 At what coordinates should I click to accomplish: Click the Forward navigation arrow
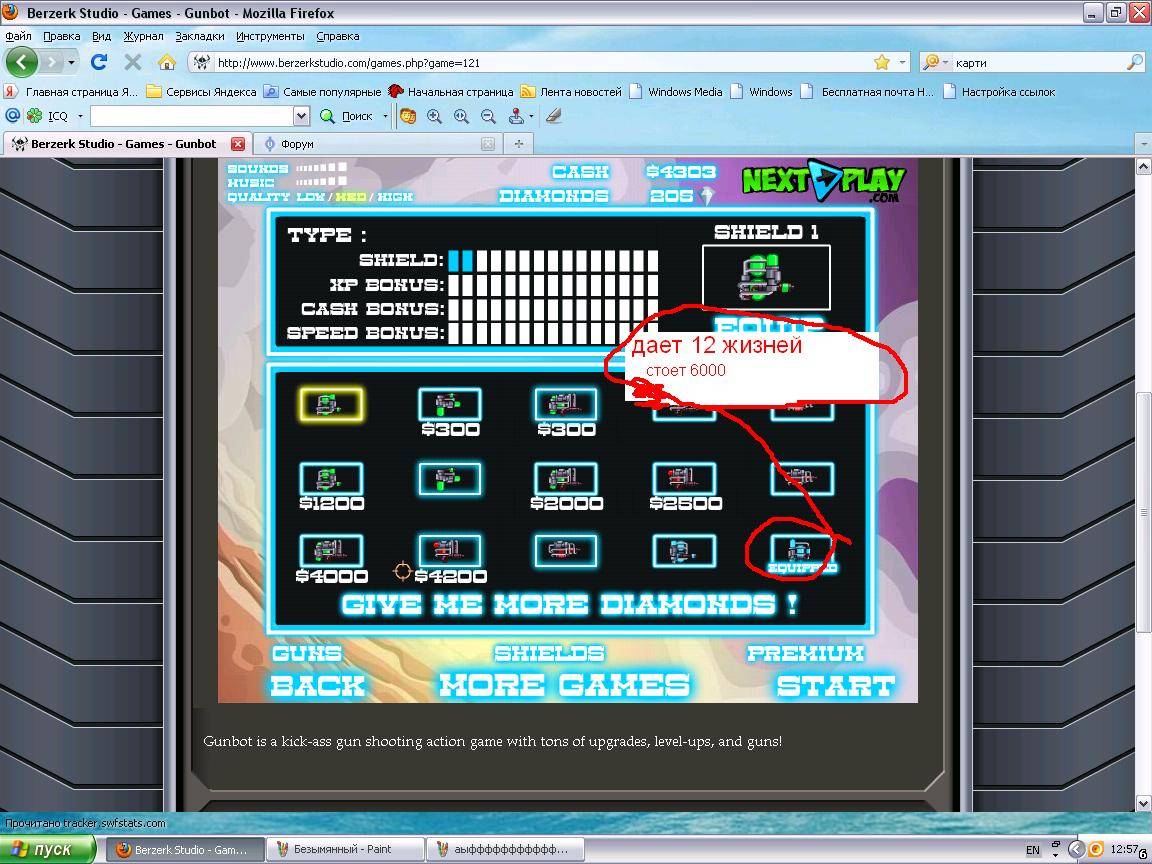coord(51,62)
